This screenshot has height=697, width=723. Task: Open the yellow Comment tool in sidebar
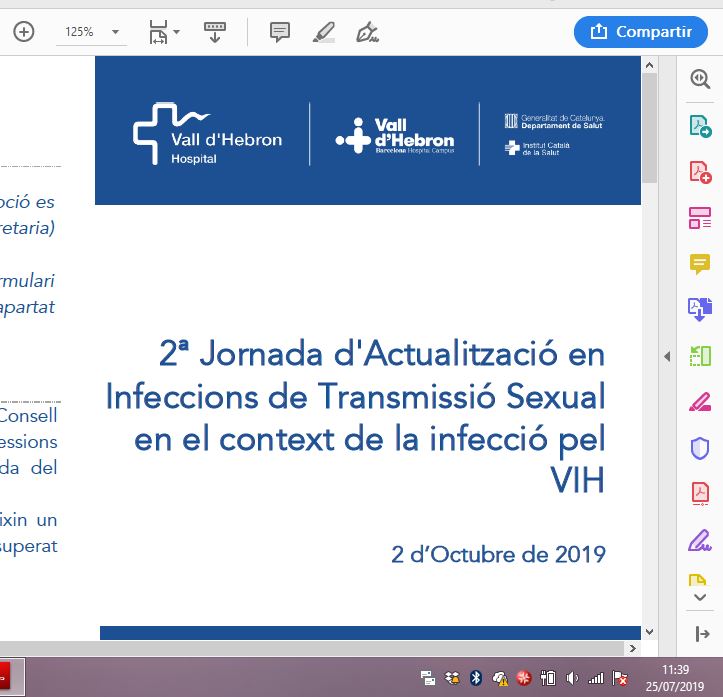click(699, 264)
